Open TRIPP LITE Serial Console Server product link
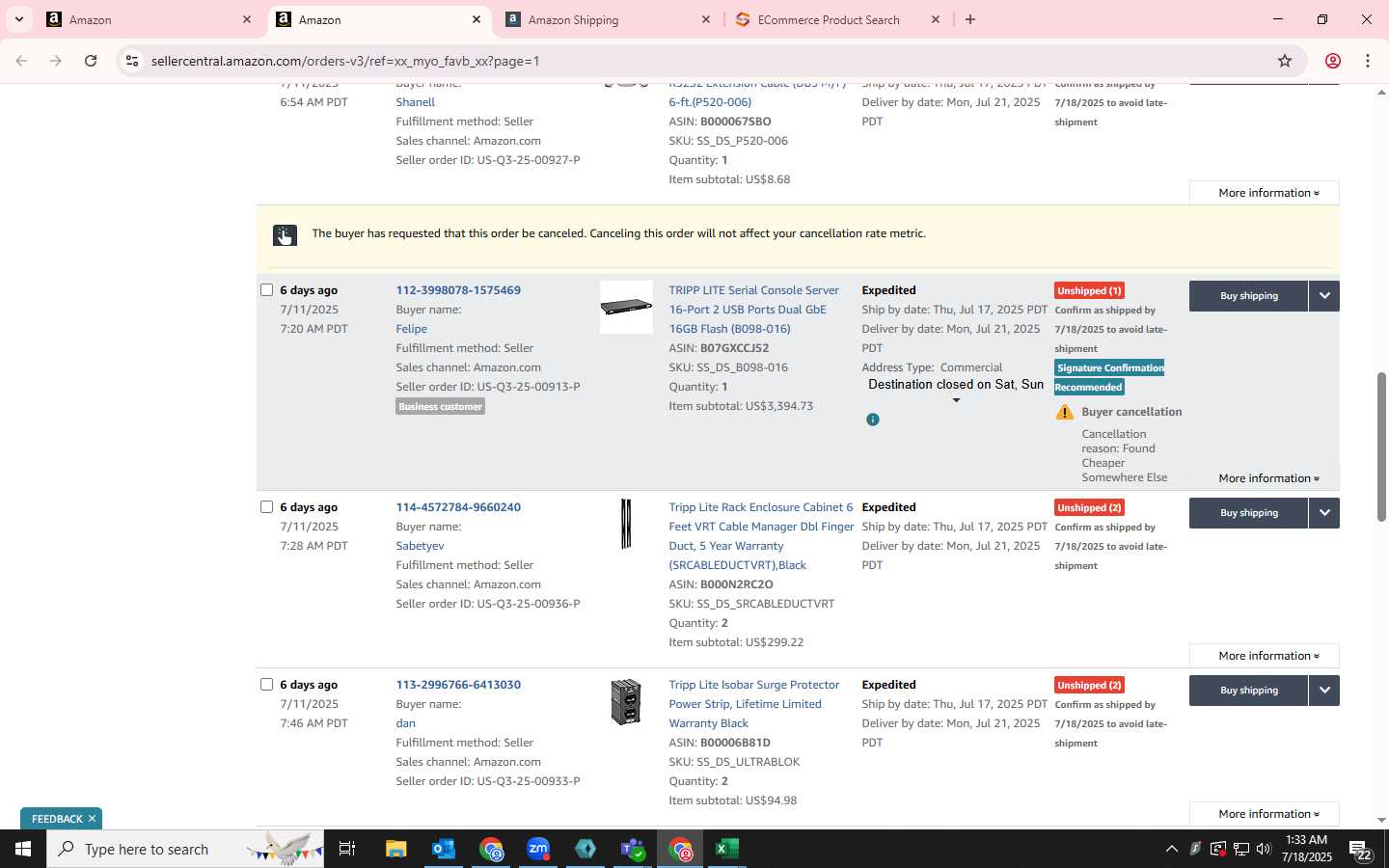1389x868 pixels. (753, 310)
